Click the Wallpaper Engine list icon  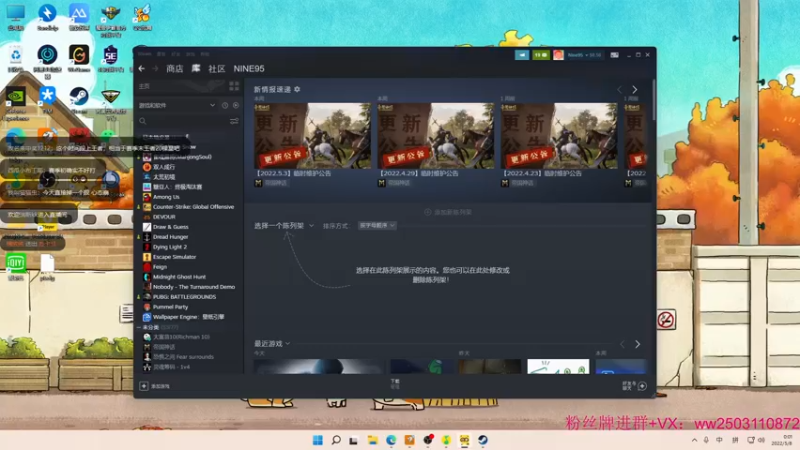coord(147,317)
